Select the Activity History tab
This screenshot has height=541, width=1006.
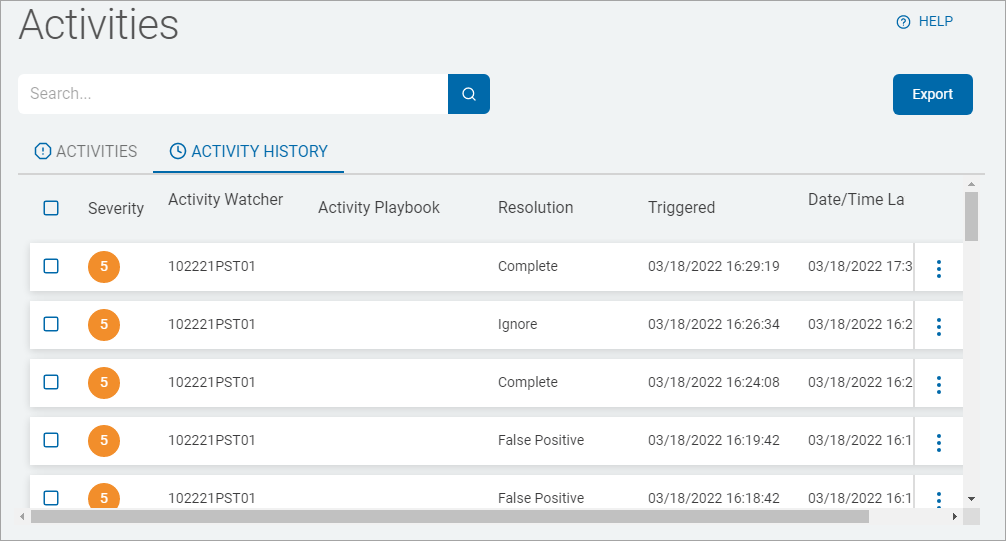point(248,152)
